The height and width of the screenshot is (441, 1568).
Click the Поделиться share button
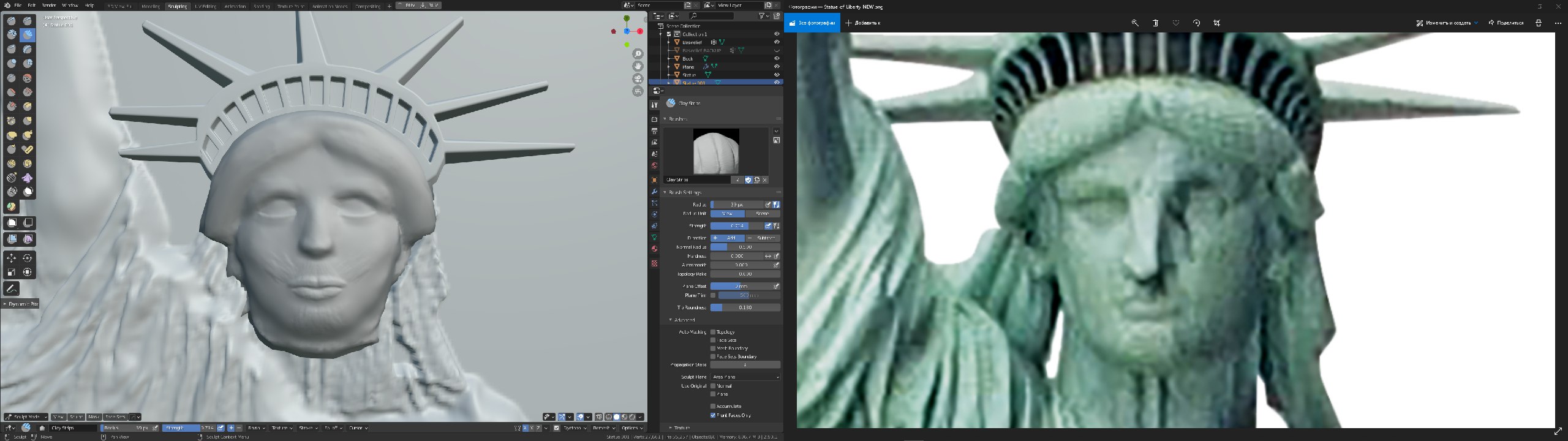click(x=1506, y=23)
